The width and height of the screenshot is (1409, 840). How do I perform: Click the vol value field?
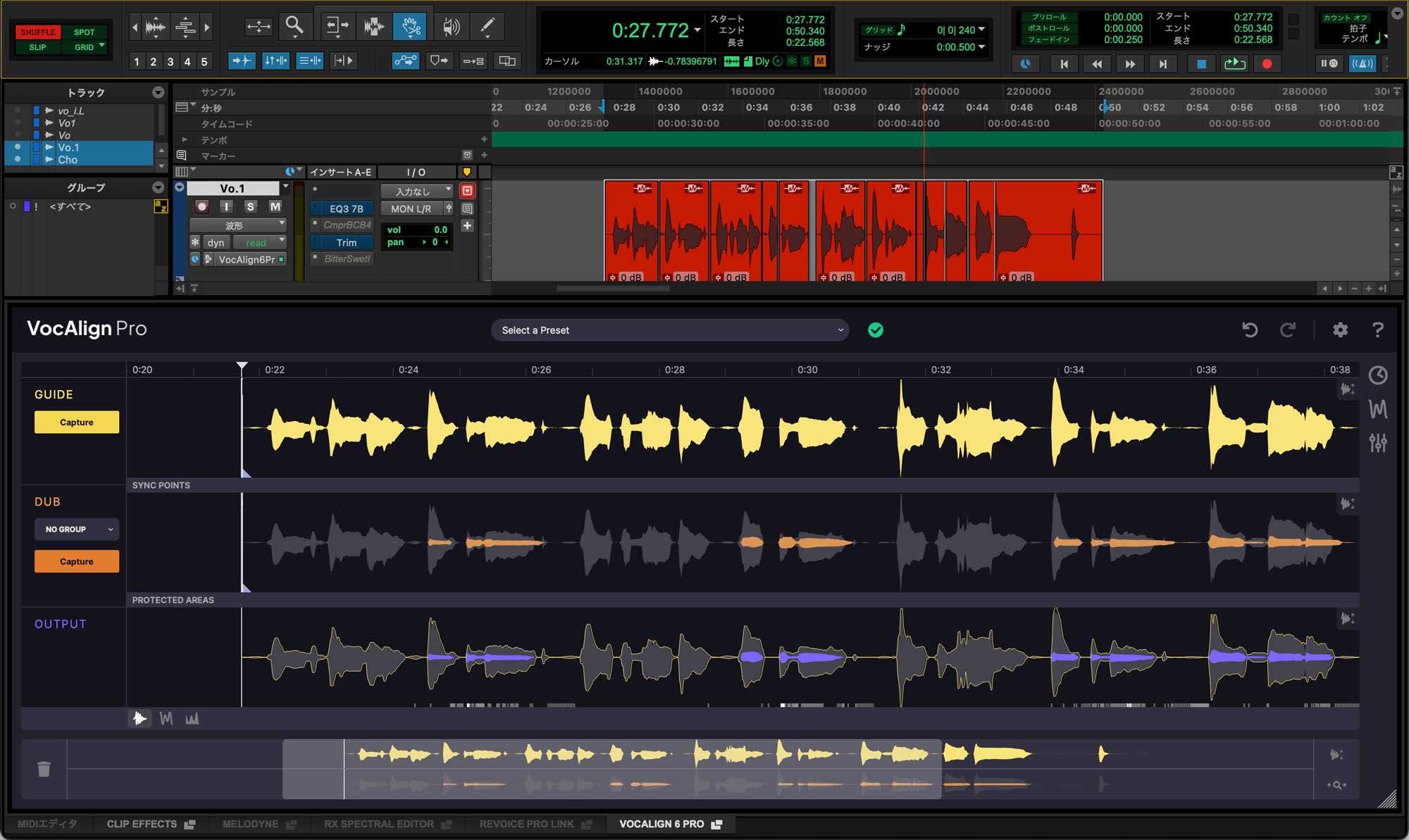coord(417,230)
